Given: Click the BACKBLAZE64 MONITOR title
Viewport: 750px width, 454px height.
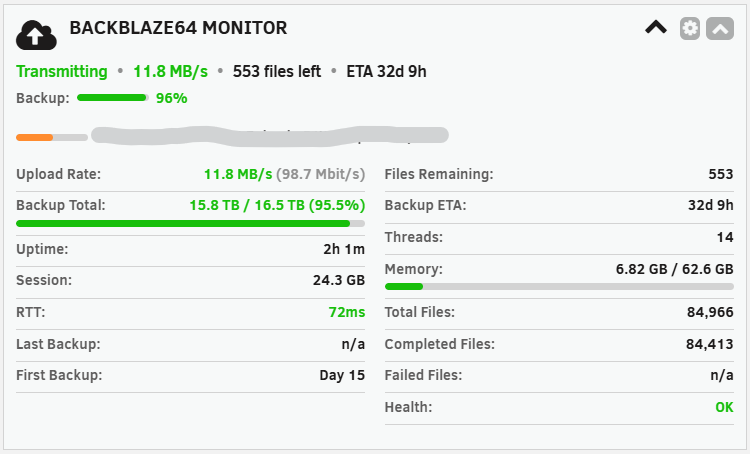Looking at the screenshot, I should [178, 28].
